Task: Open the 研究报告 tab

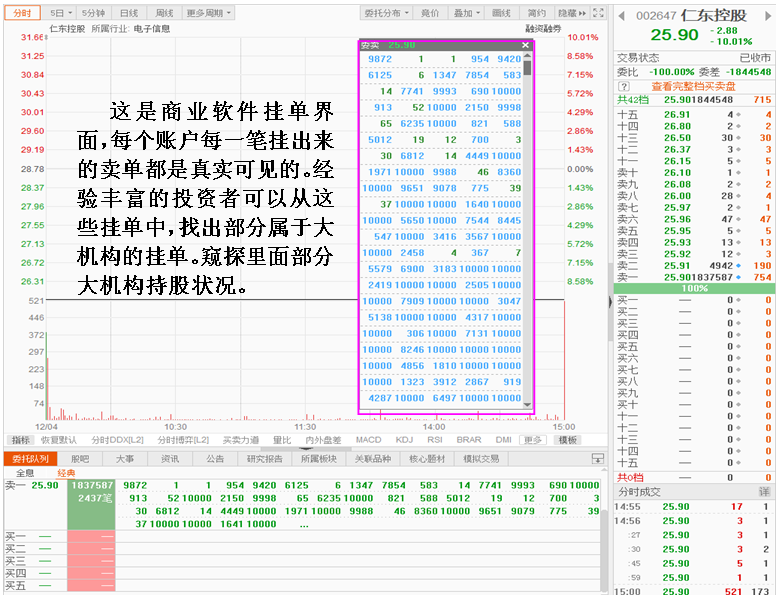Action: (x=264, y=458)
